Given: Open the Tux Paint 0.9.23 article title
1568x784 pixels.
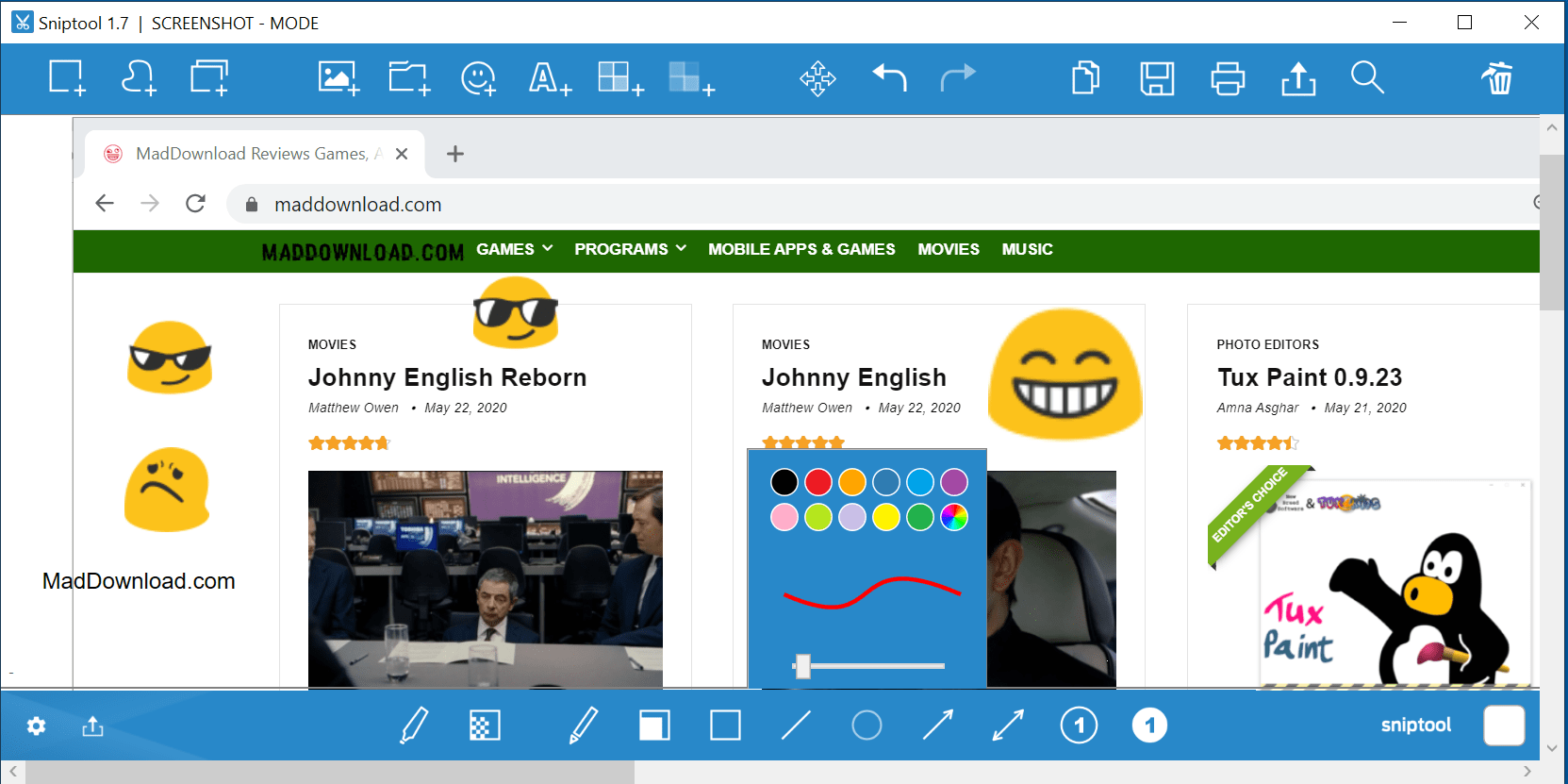Looking at the screenshot, I should coord(1310,377).
